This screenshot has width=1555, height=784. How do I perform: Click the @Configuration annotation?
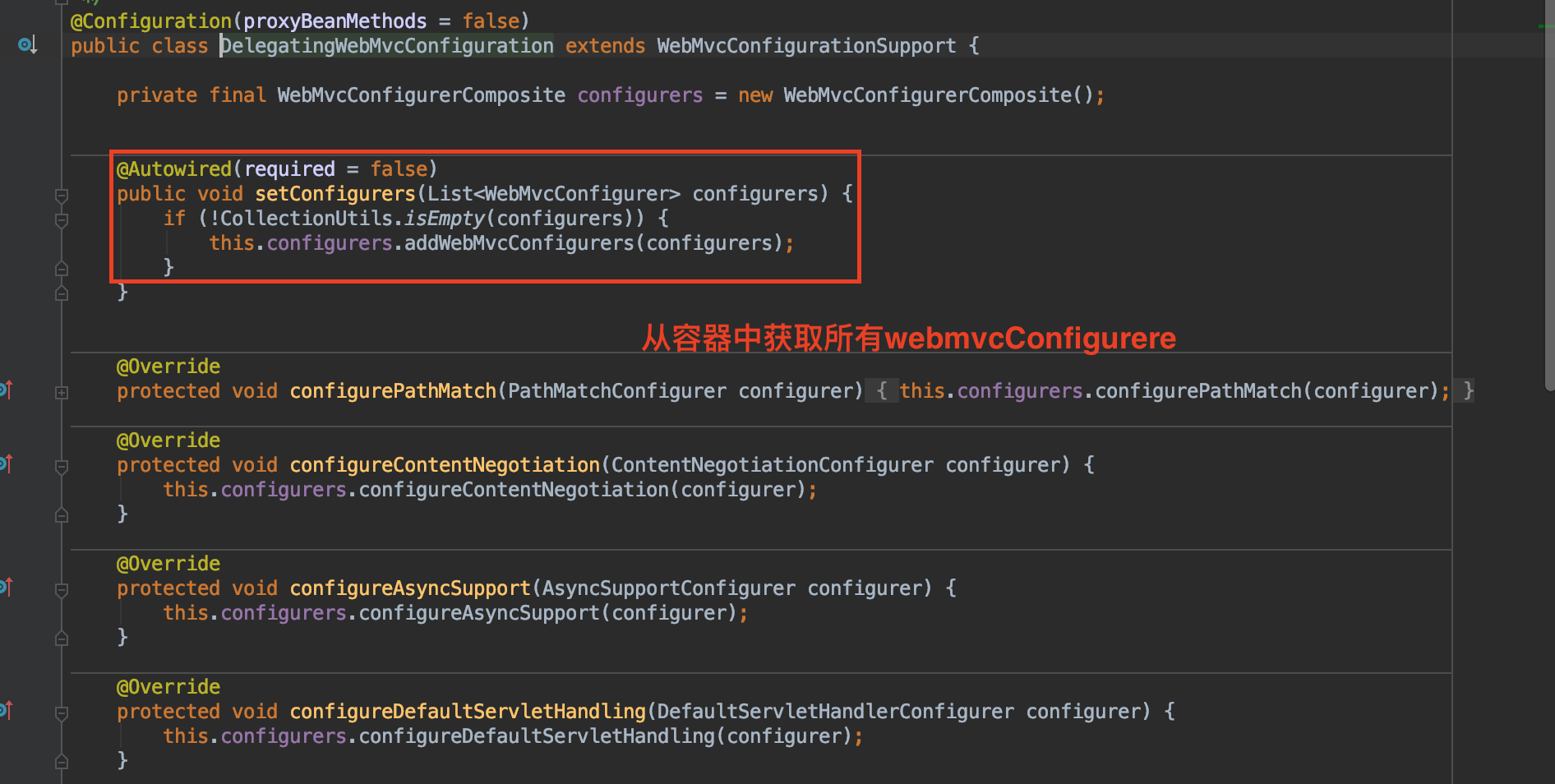(x=151, y=21)
